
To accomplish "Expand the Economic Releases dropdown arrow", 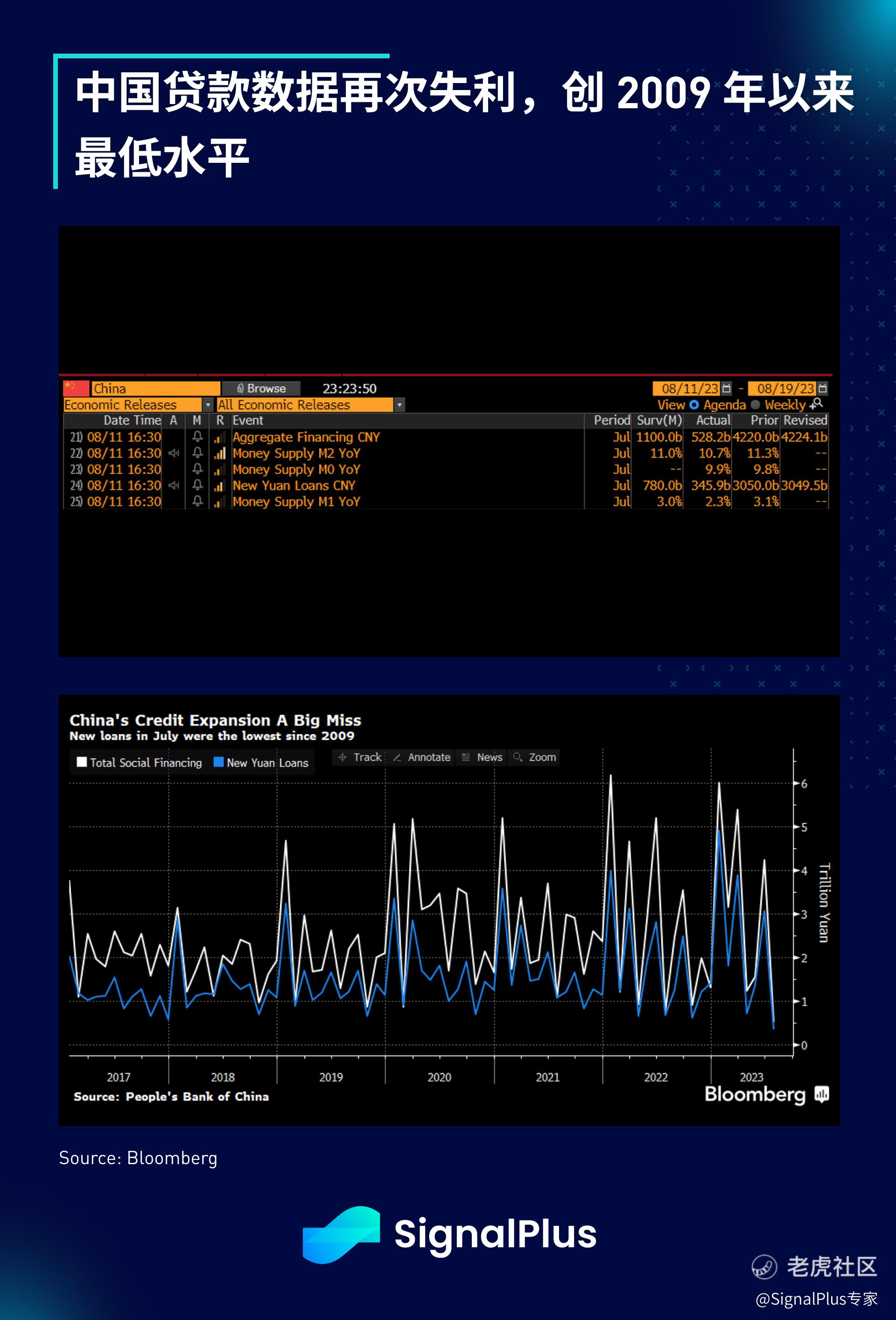I will coord(208,405).
